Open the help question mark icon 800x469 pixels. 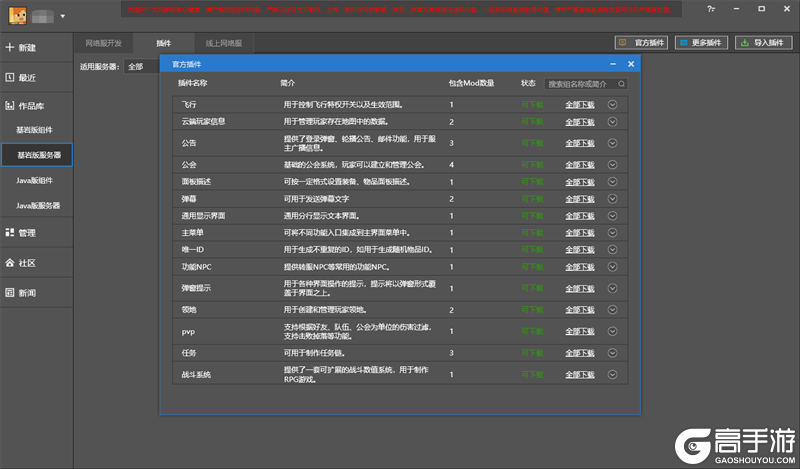pyautogui.click(x=711, y=9)
